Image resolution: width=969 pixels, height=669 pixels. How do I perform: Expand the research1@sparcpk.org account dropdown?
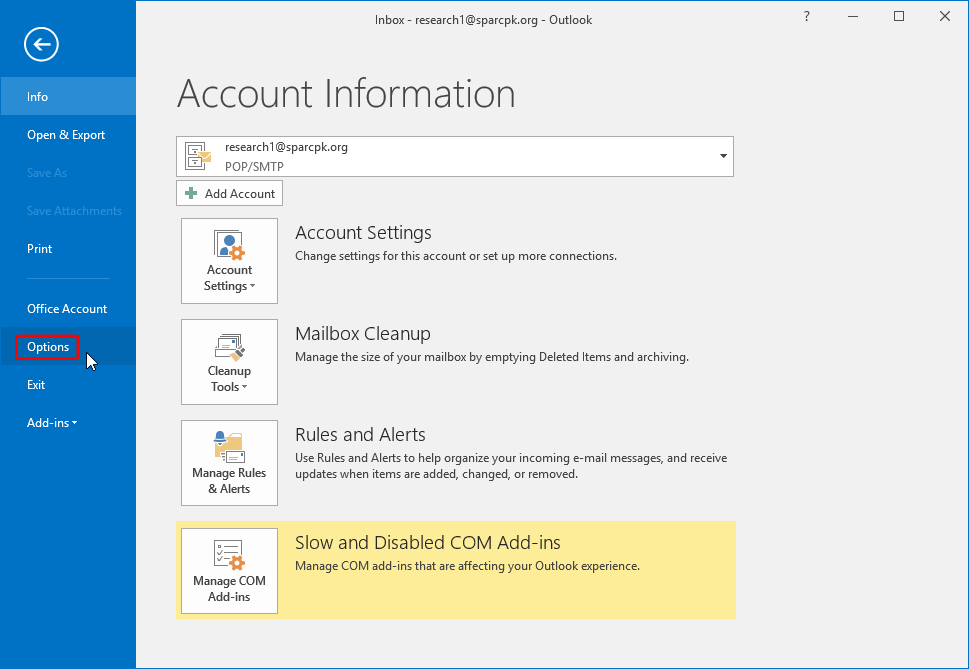click(722, 156)
